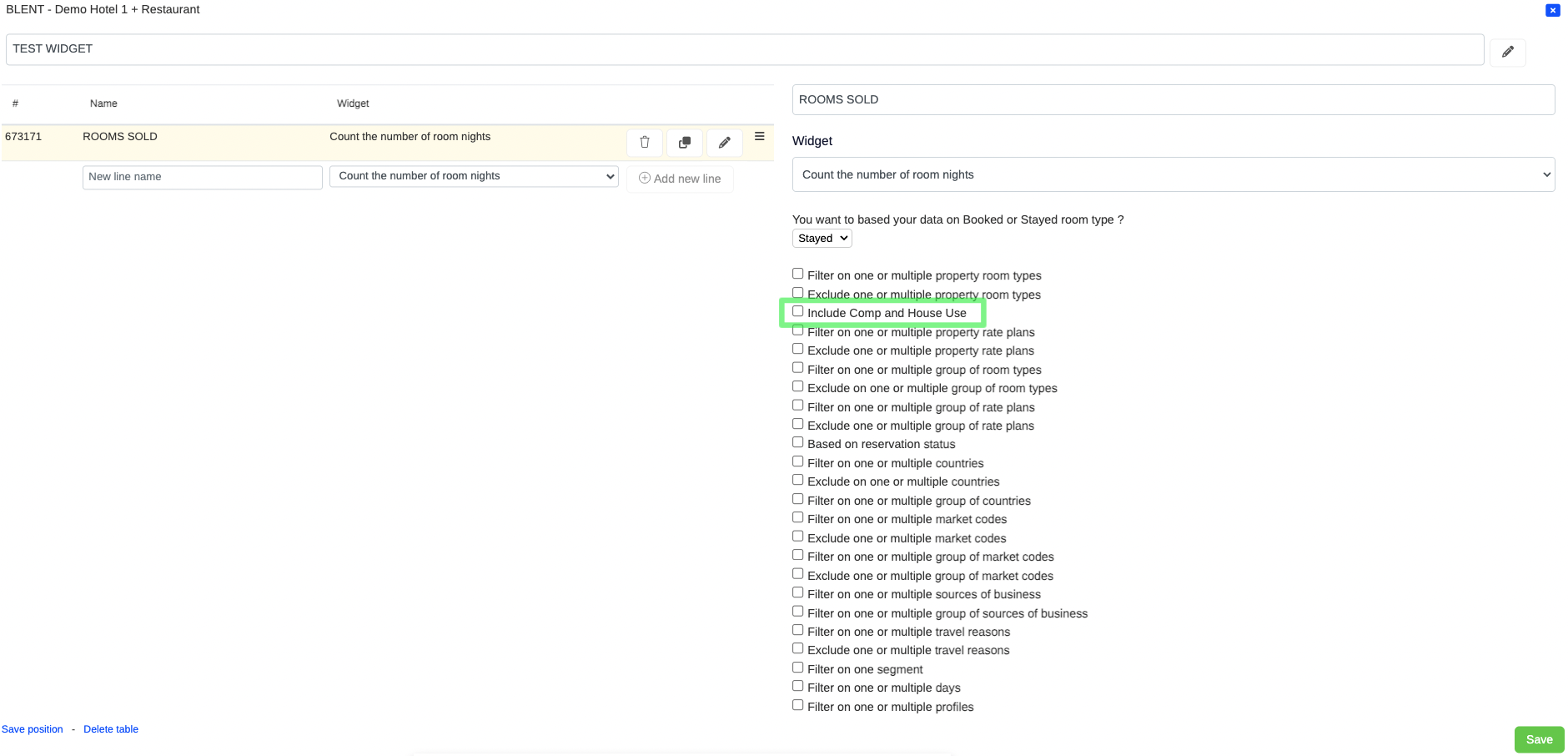Click the pencil icon beside TEST WIDGET title

click(x=1507, y=53)
